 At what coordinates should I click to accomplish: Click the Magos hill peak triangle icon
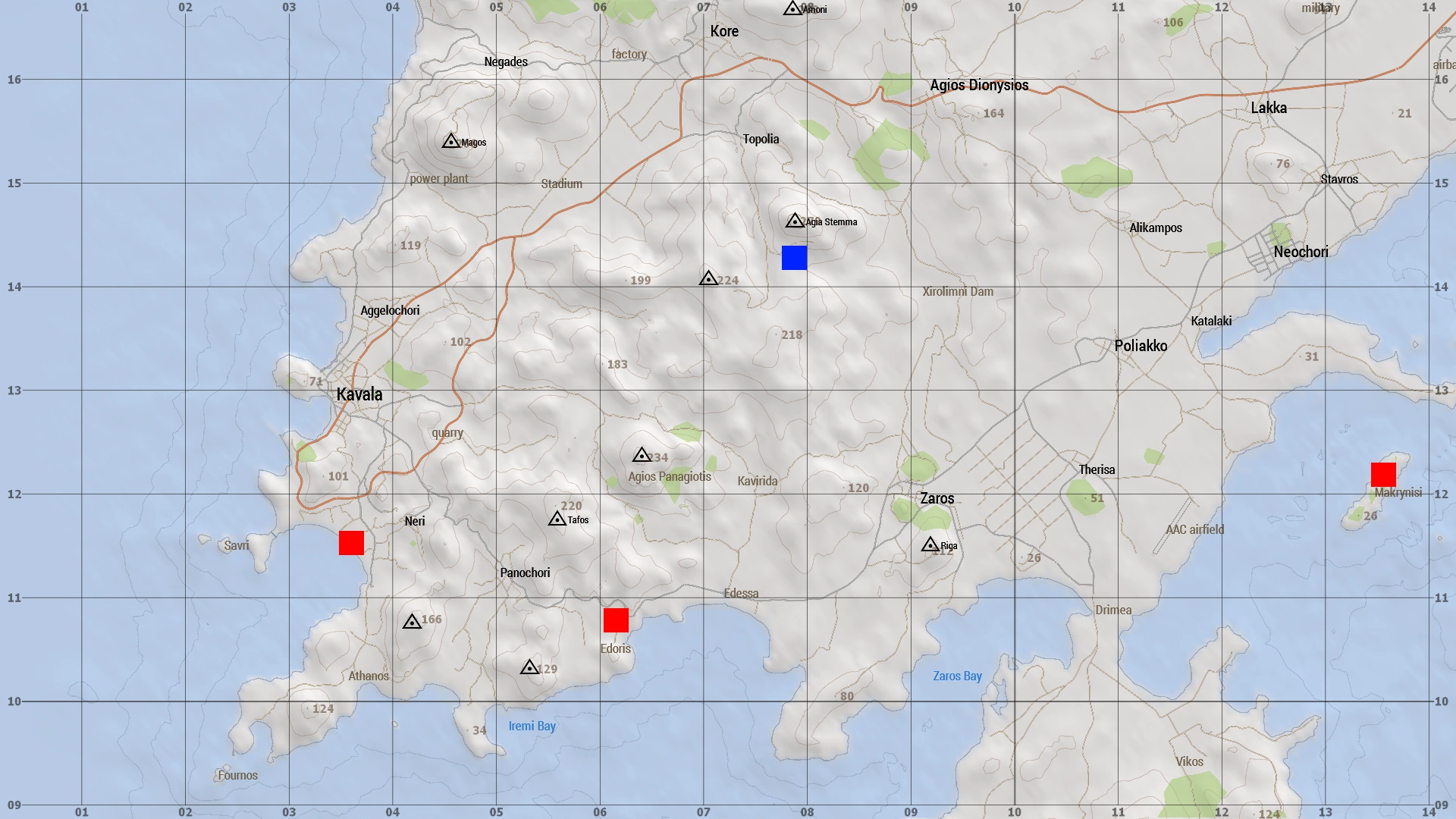pyautogui.click(x=451, y=142)
